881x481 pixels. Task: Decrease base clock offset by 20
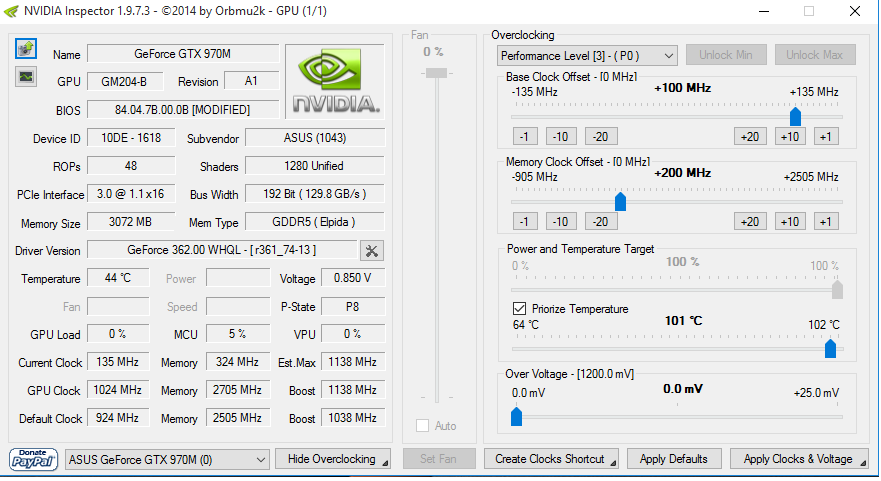601,137
